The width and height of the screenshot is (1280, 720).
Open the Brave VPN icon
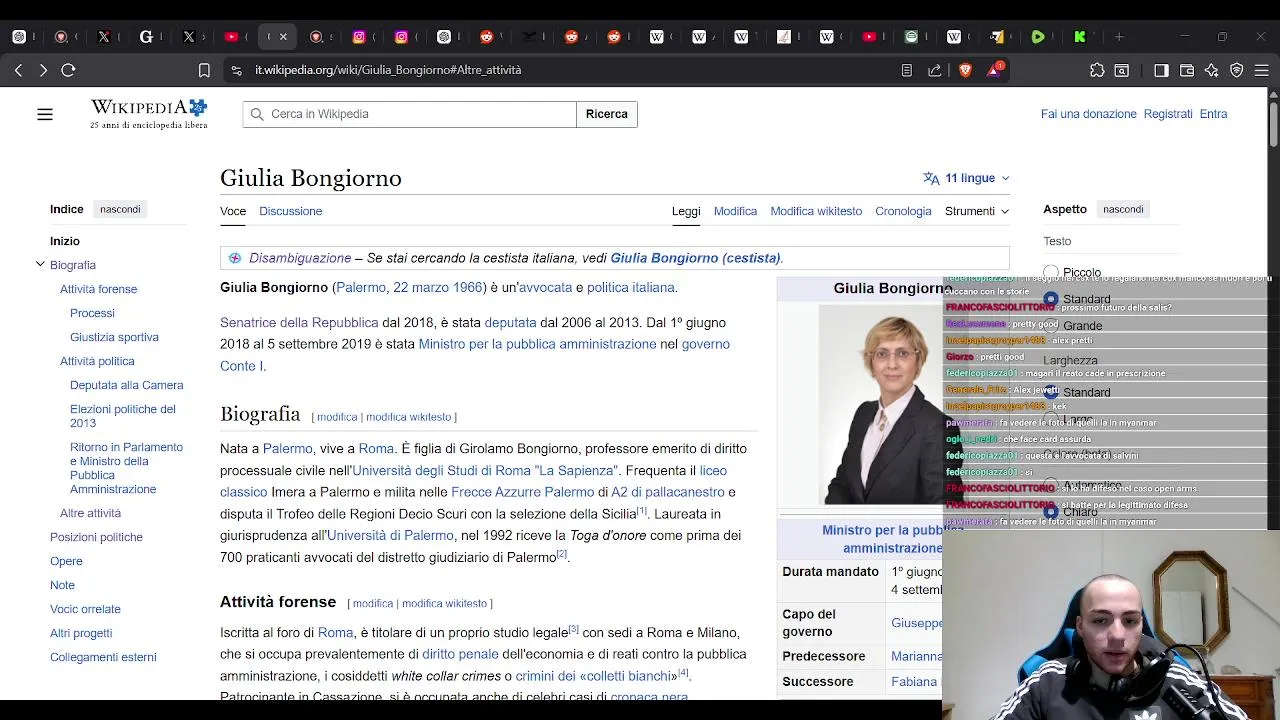(x=1237, y=70)
